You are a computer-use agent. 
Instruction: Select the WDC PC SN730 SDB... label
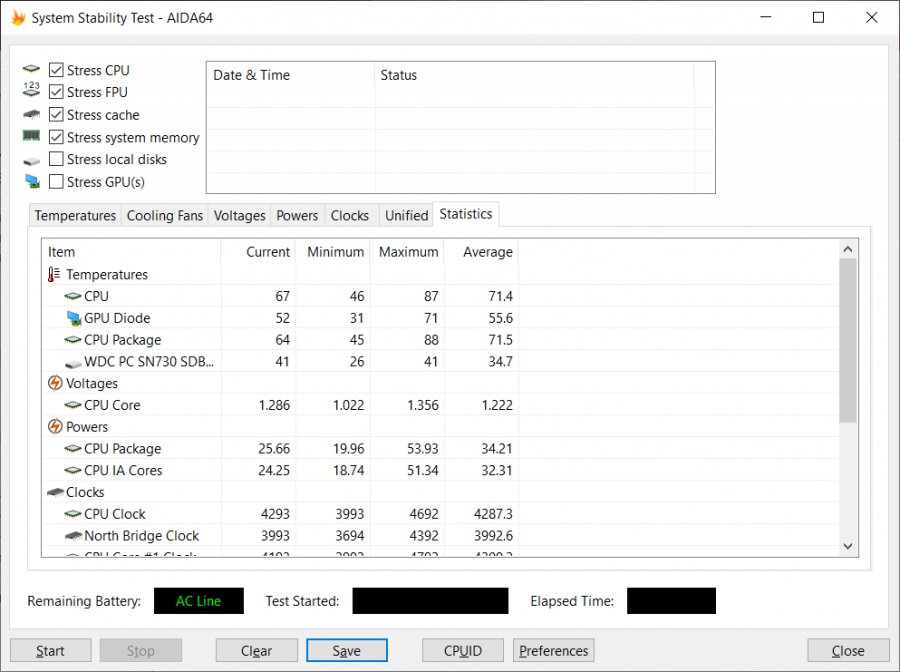[x=149, y=362]
